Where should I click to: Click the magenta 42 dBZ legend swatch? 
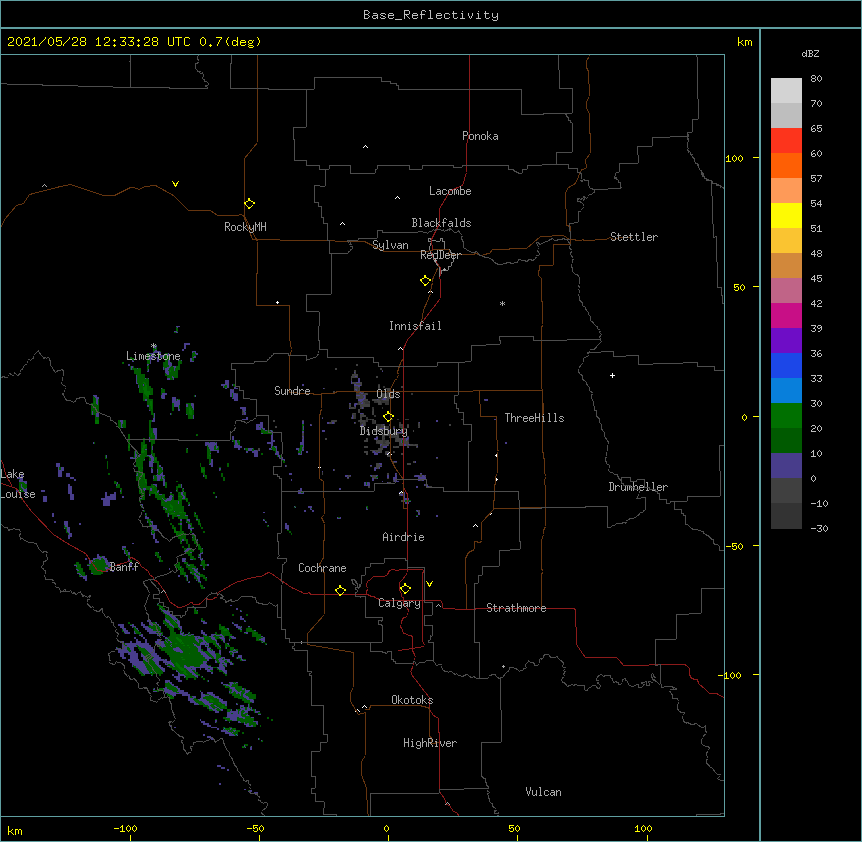(x=786, y=316)
